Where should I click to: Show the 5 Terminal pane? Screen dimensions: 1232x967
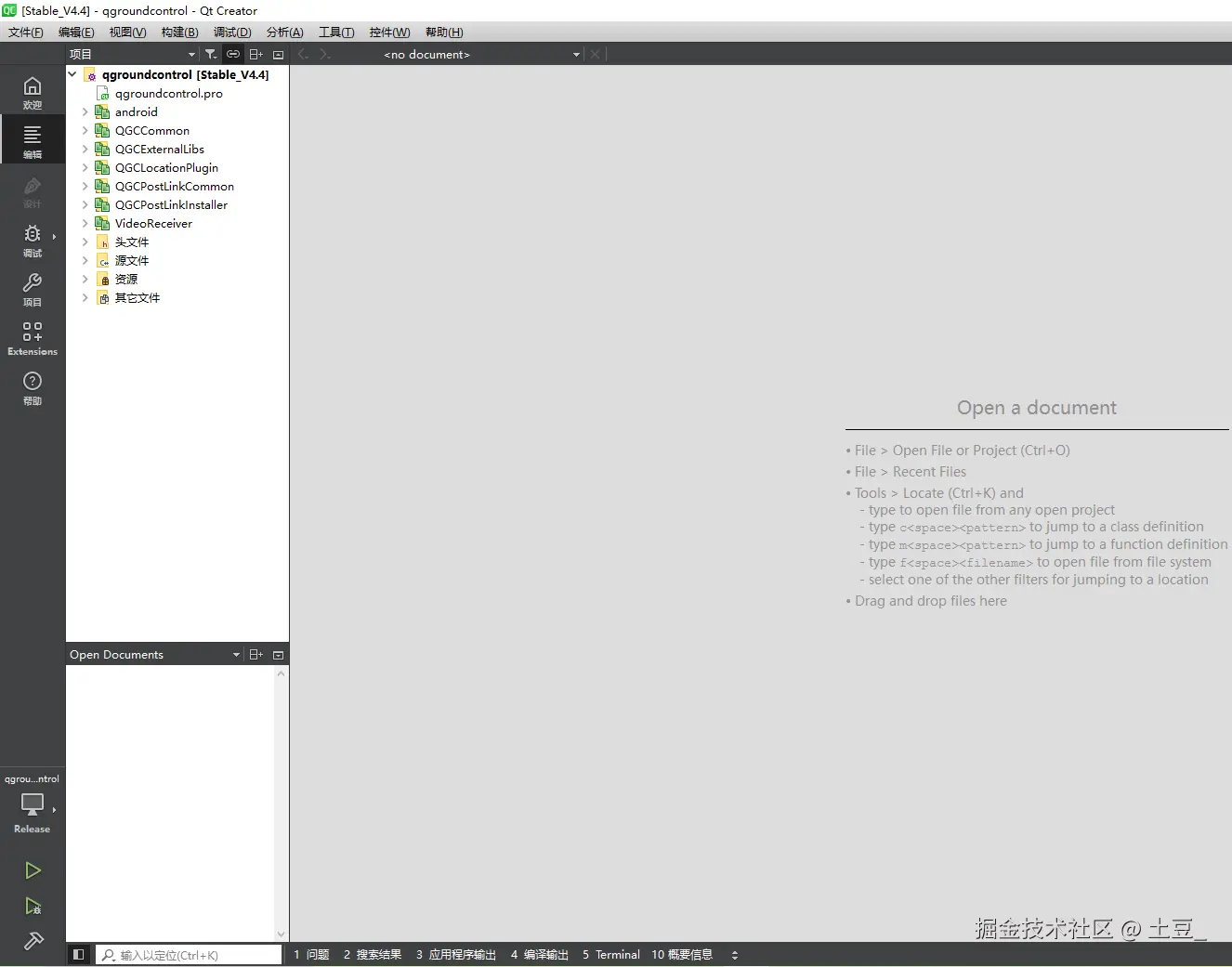(x=611, y=955)
